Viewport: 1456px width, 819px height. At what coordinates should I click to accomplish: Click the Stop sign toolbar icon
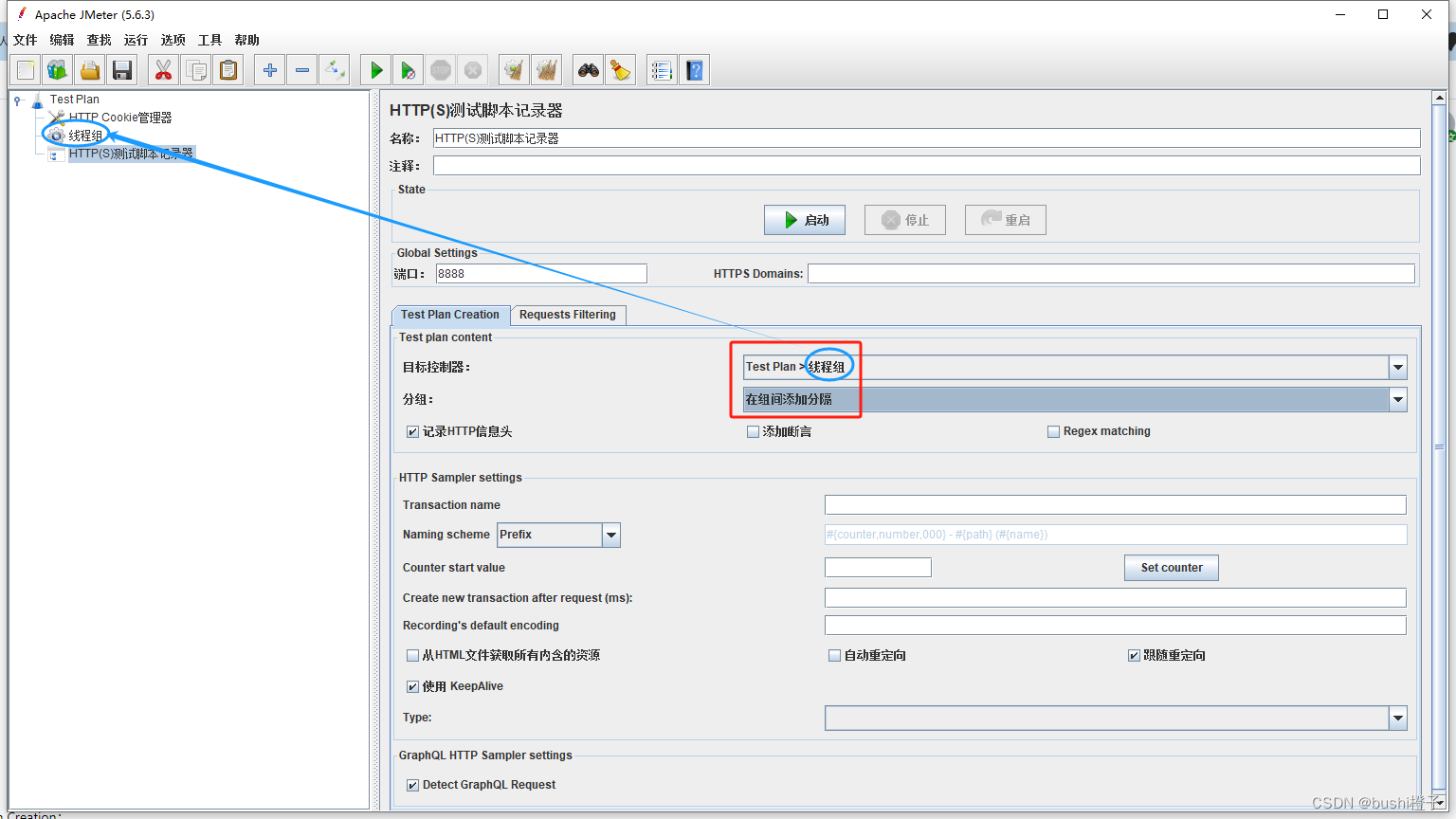point(441,70)
